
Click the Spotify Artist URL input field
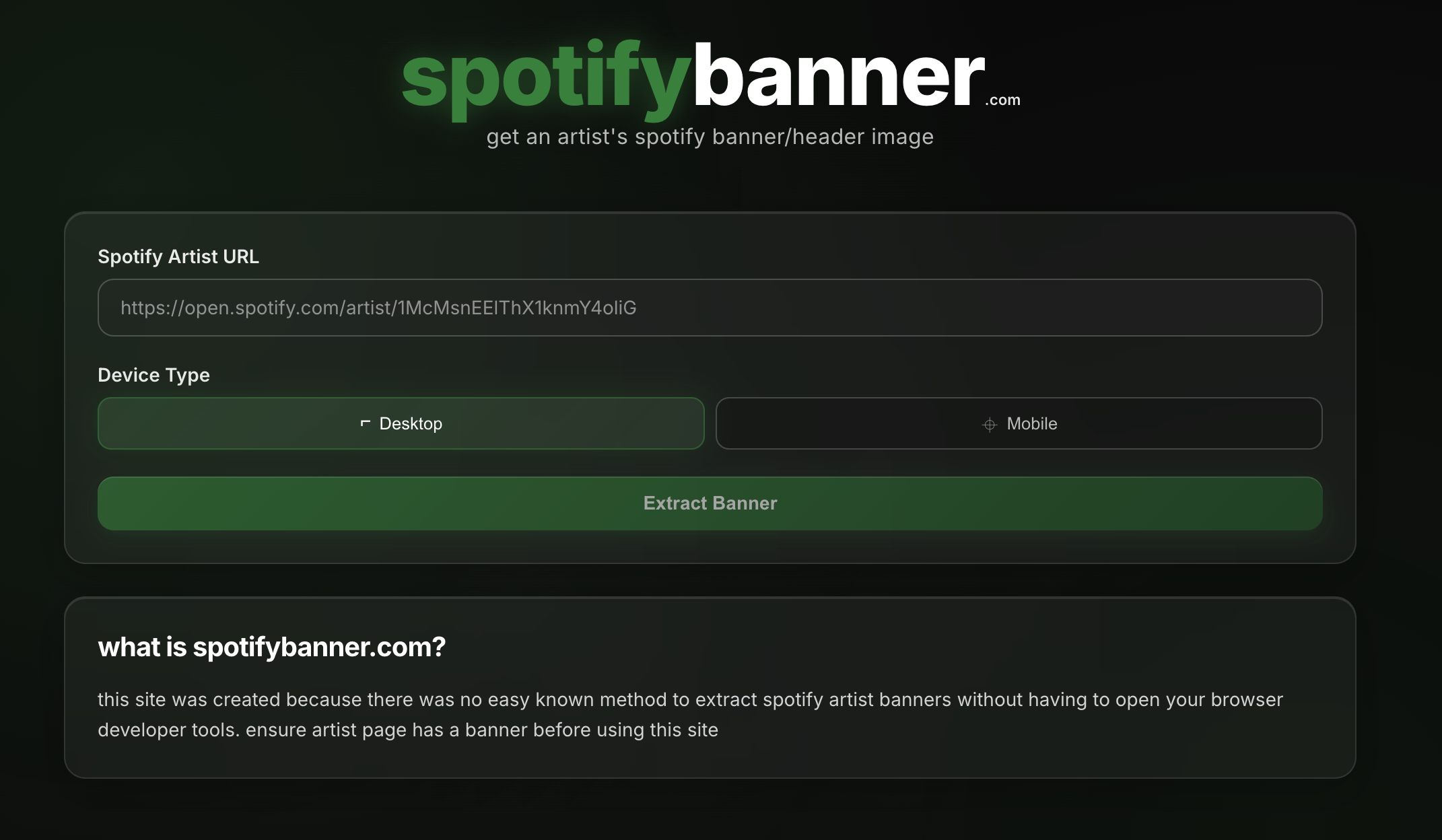(710, 308)
